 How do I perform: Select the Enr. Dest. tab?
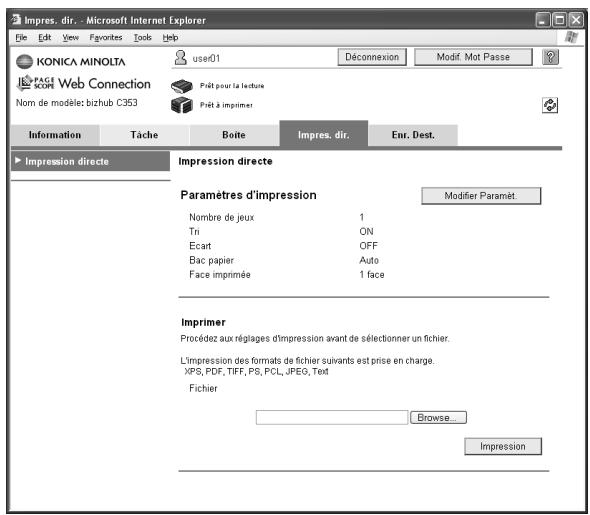[x=413, y=135]
